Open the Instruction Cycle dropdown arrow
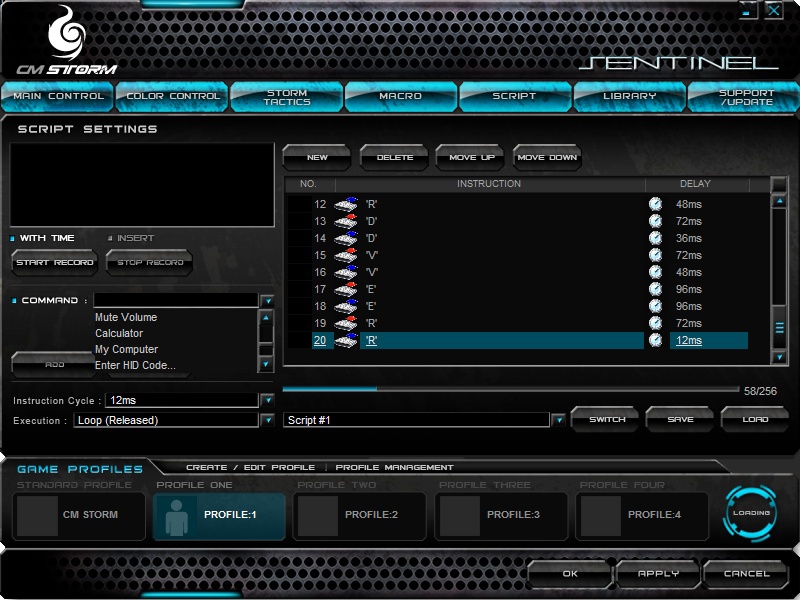 tap(267, 400)
